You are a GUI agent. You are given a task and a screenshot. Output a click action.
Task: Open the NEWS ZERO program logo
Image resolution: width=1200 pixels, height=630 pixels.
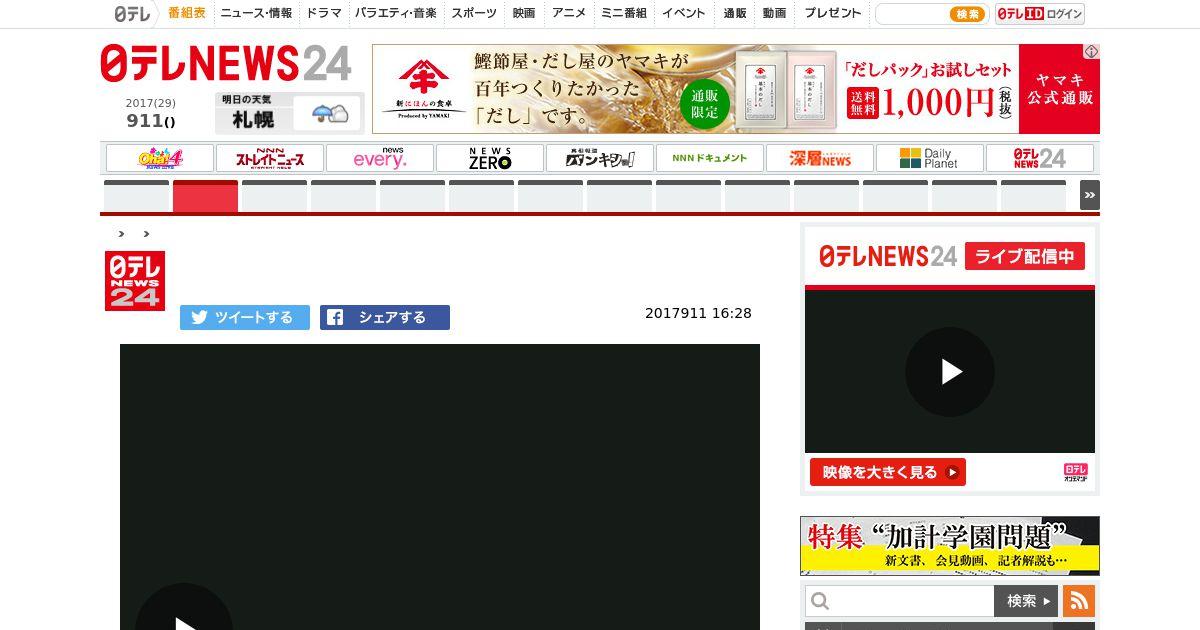coord(490,158)
